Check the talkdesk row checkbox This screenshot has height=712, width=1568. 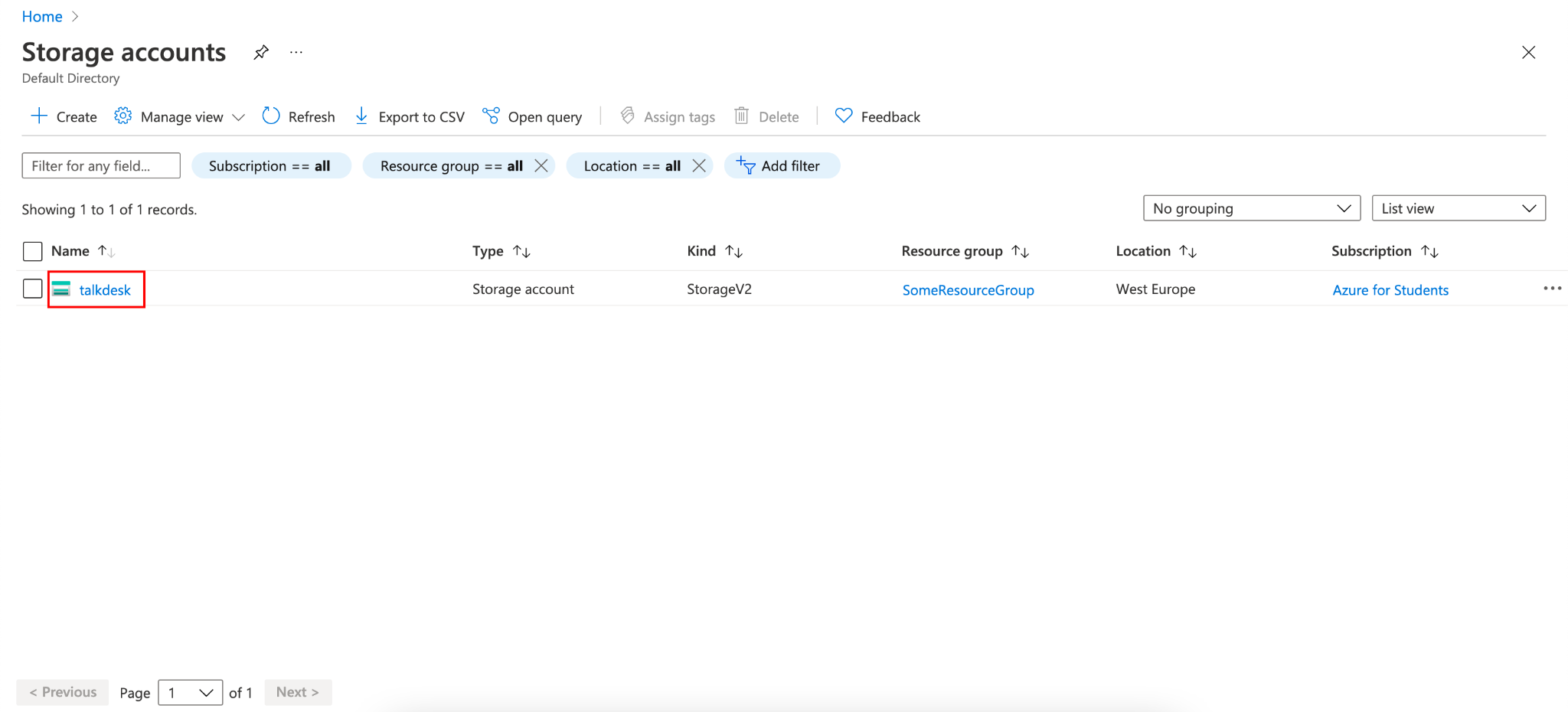(x=32, y=289)
